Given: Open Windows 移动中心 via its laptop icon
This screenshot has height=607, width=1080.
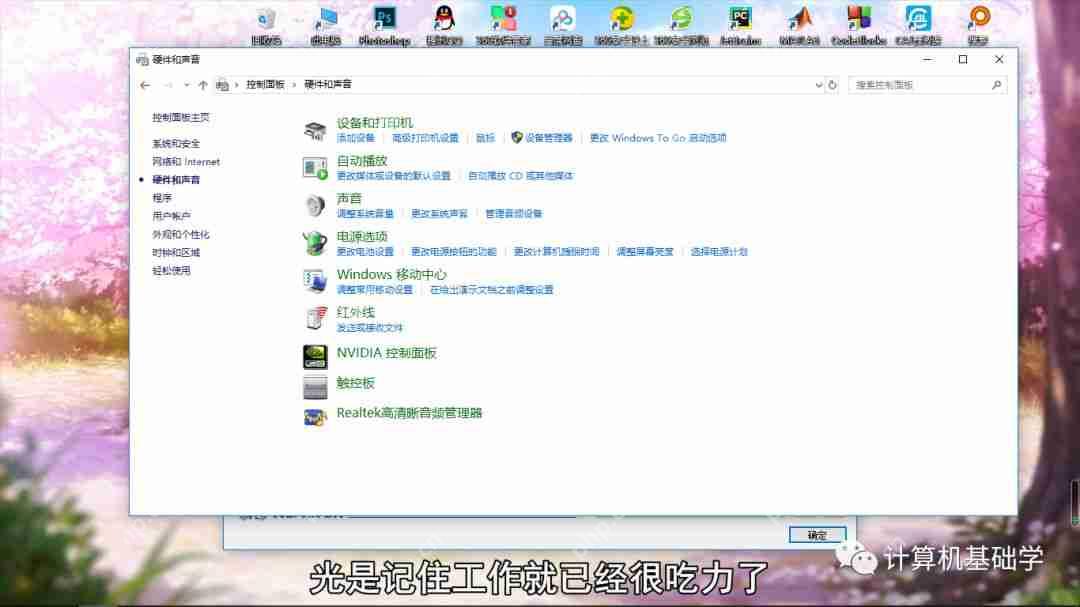Looking at the screenshot, I should coord(315,281).
